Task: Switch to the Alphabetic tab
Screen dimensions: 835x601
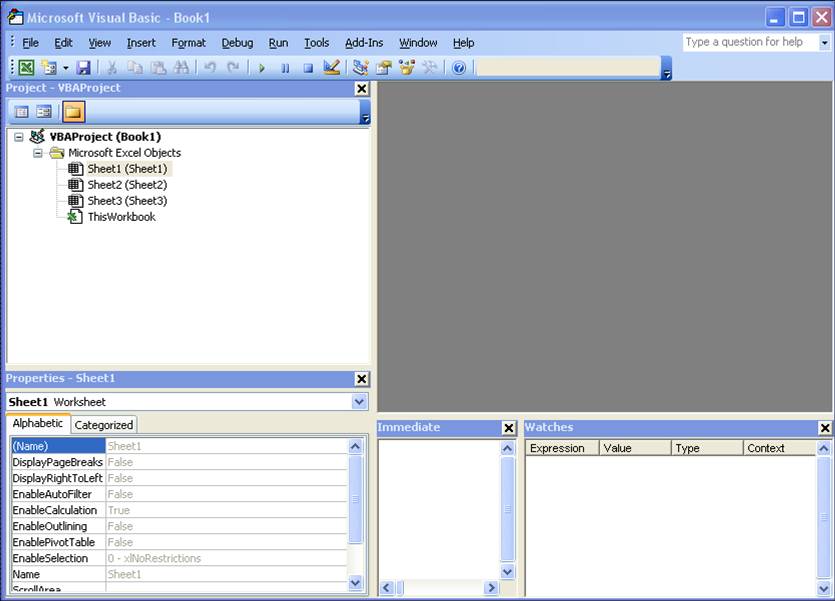Action: [37, 423]
